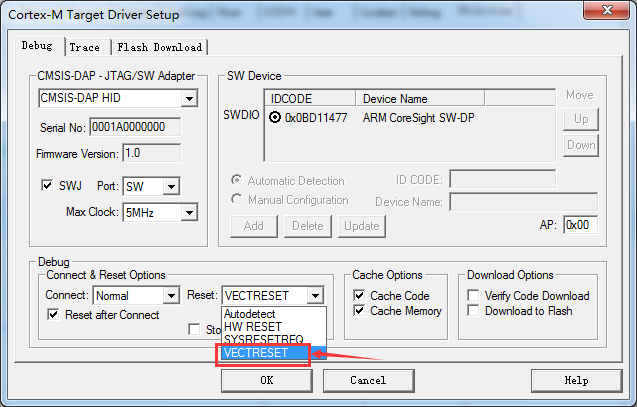The image size is (637, 407).
Task: Open the Flash Download tab
Action: coord(160,47)
